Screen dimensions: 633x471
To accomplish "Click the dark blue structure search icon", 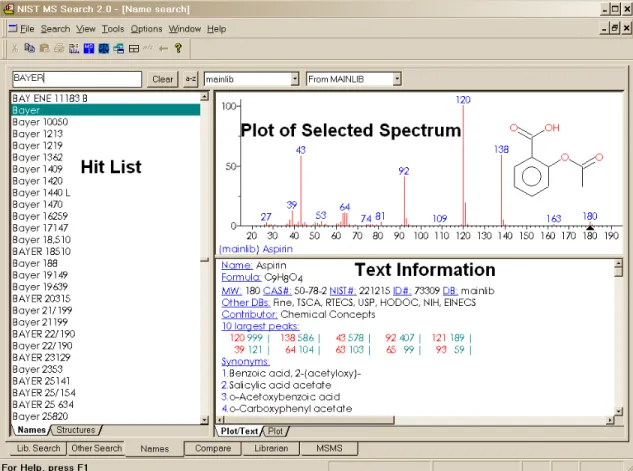I will pyautogui.click(x=104, y=48).
